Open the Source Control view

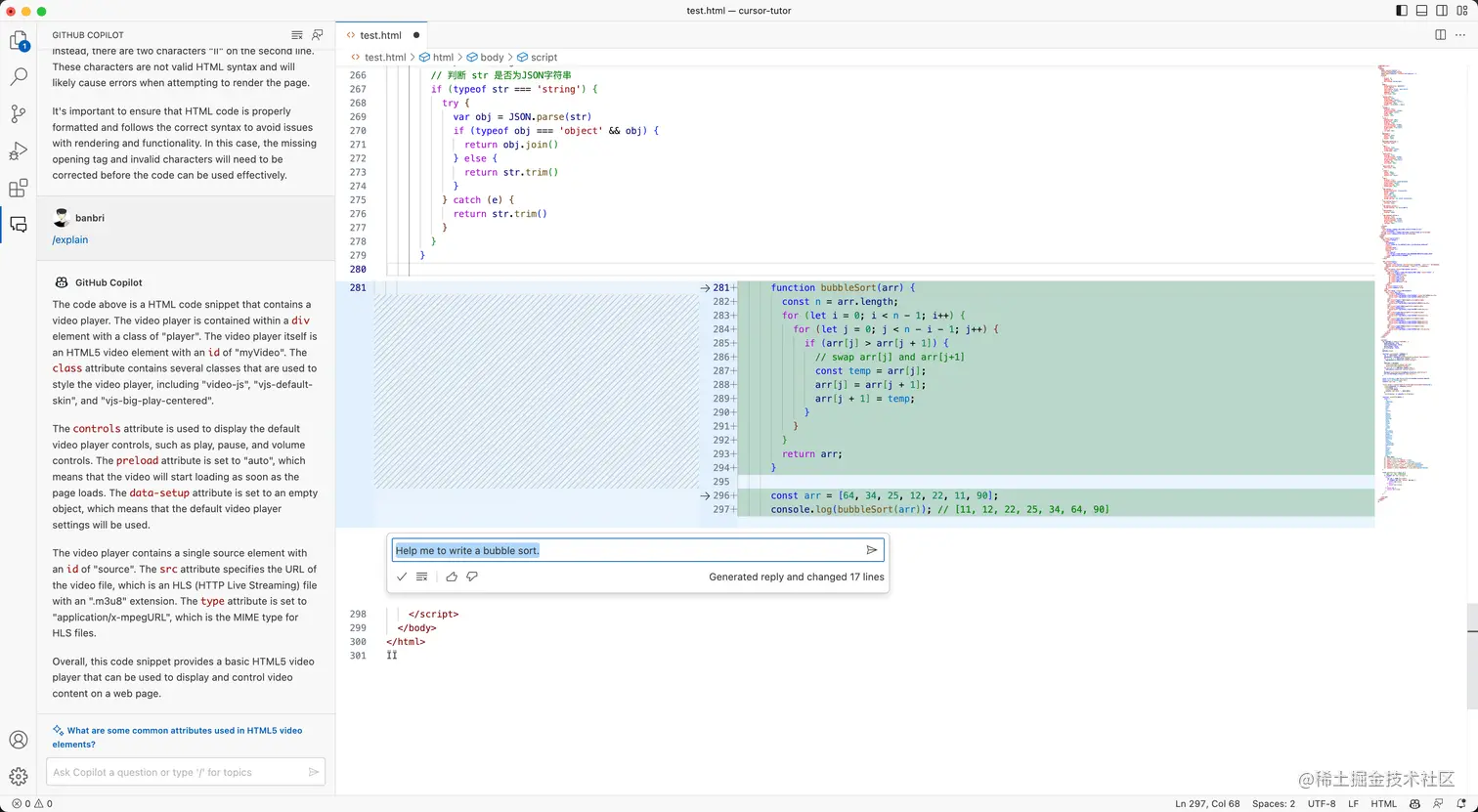(x=19, y=114)
